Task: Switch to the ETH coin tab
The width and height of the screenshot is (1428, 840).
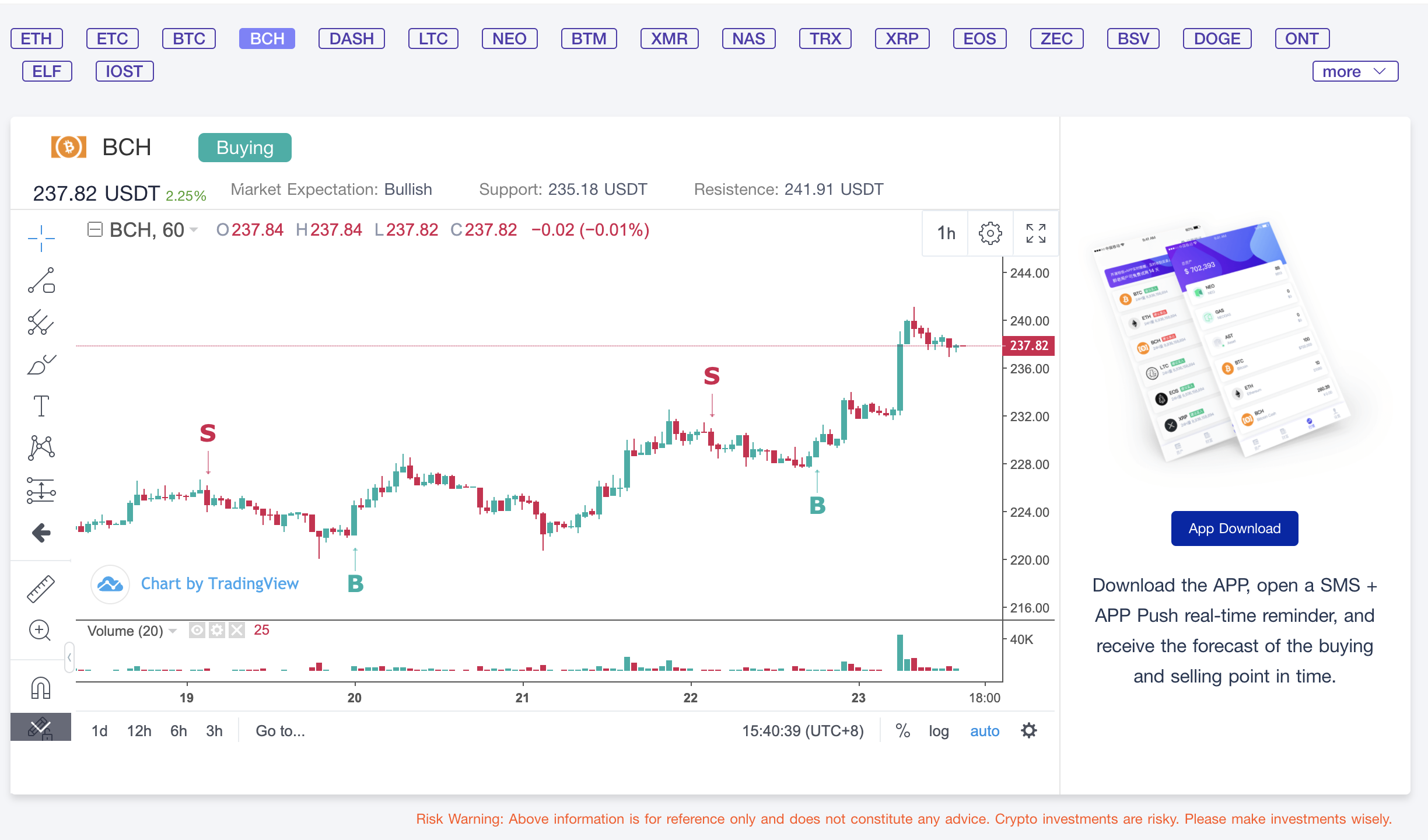Action: click(36, 38)
